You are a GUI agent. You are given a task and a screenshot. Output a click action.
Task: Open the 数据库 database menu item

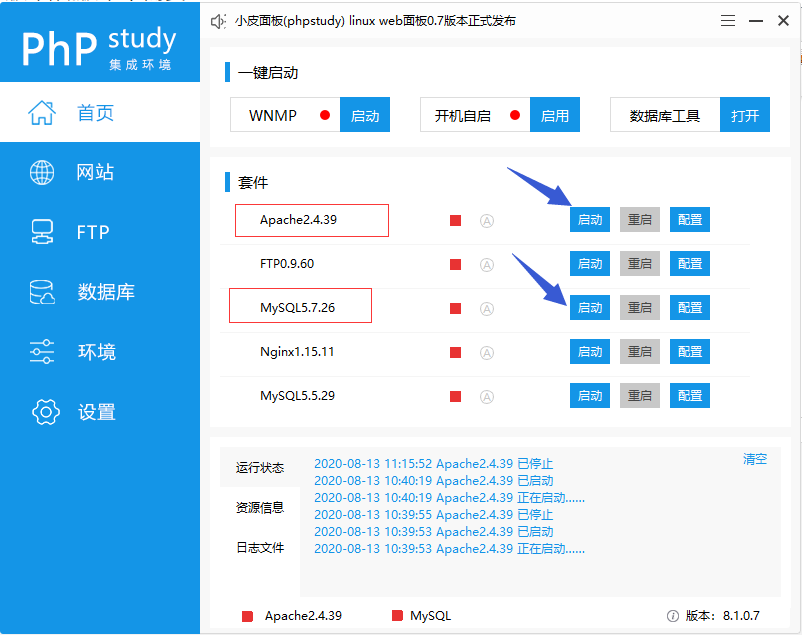pos(100,292)
